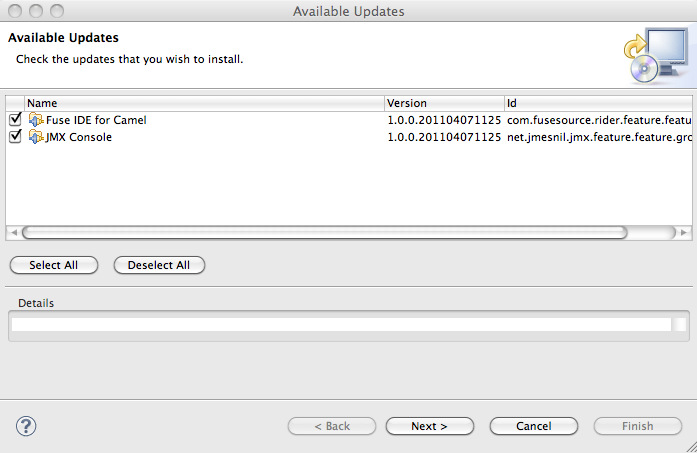Image resolution: width=697 pixels, height=453 pixels.
Task: Open help with the question mark icon
Action: [26, 426]
